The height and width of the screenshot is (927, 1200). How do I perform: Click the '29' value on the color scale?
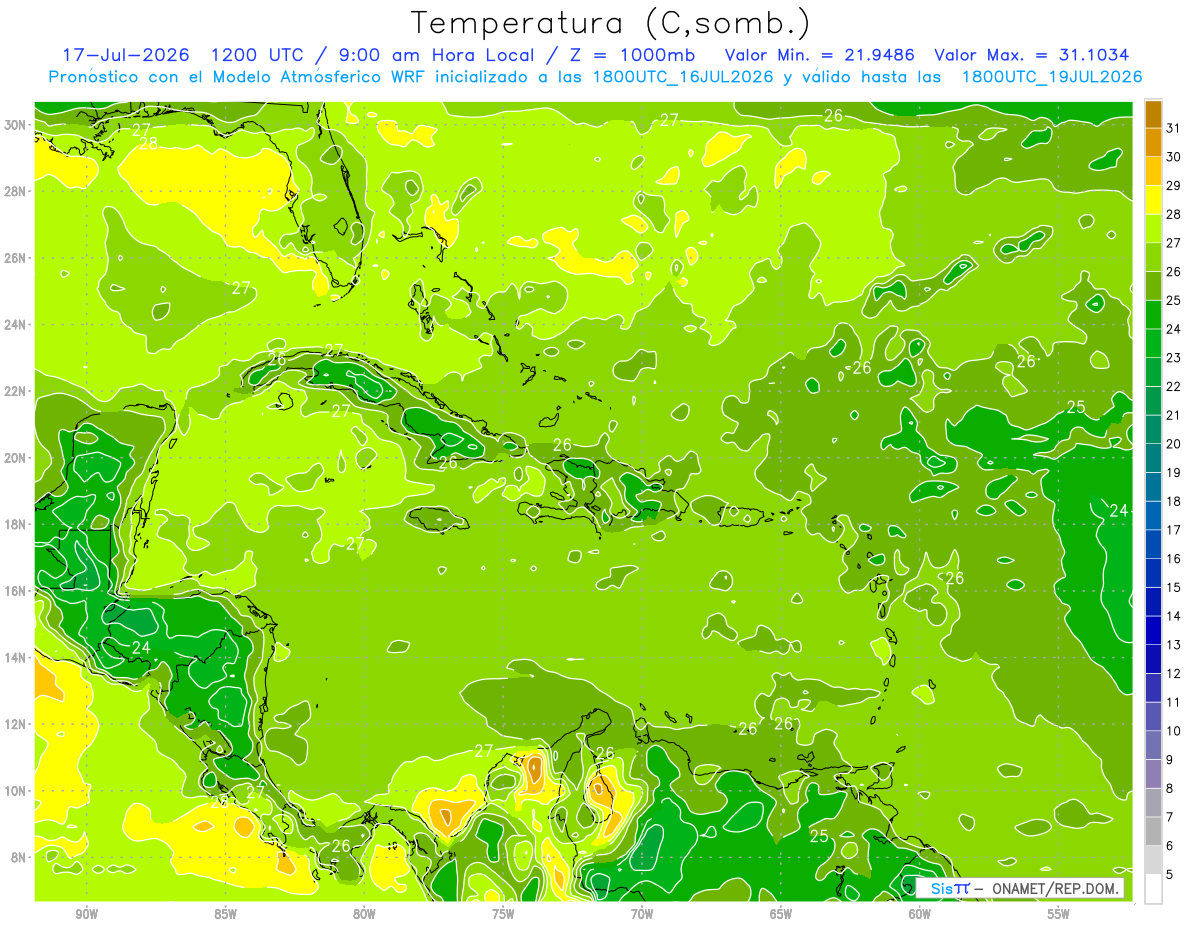[x=1174, y=185]
